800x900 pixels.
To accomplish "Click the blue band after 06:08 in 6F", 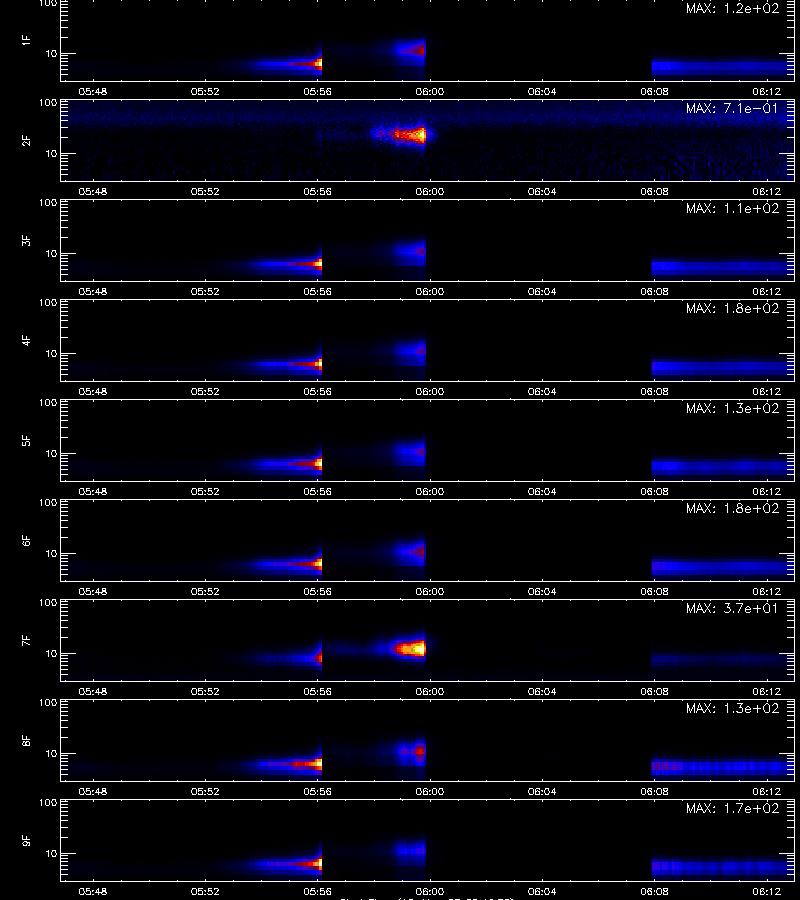I will (723, 567).
